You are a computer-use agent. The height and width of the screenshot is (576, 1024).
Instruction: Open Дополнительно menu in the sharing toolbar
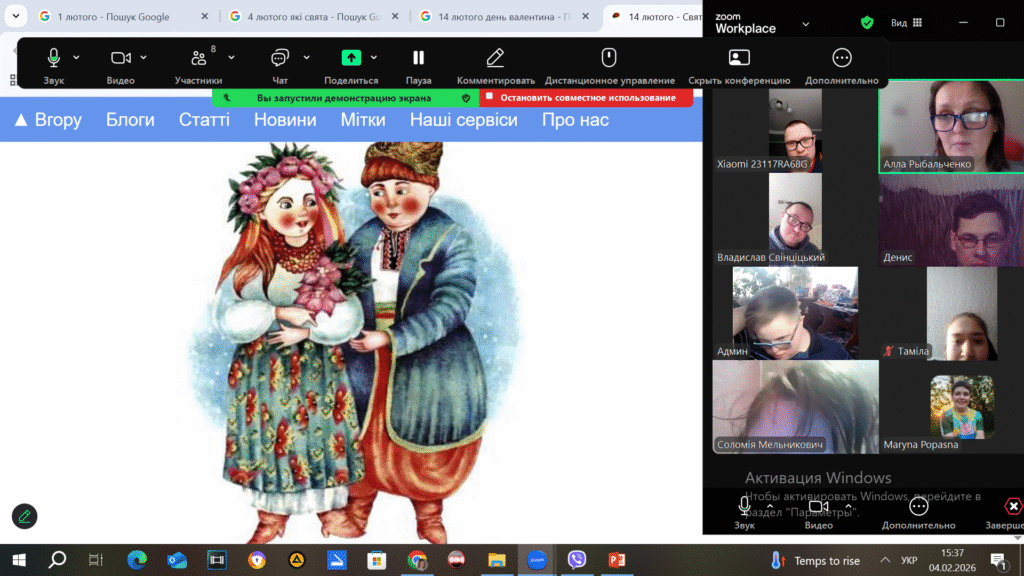842,64
